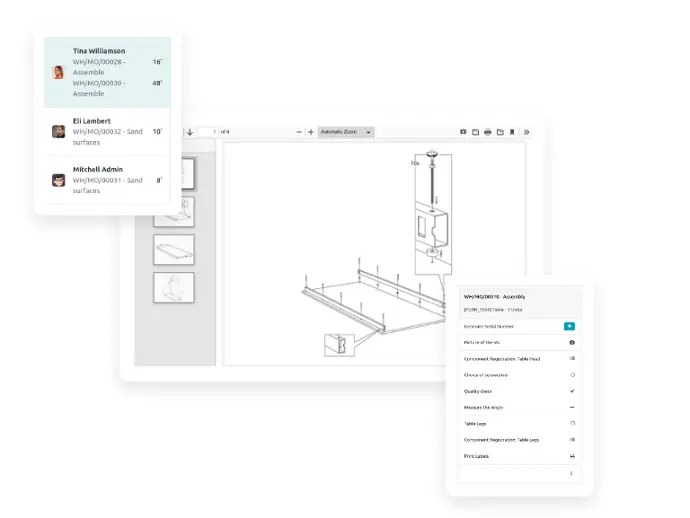The image size is (690, 518).
Task: Expand the PDF toolbar tools chevron menu
Action: pos(527,132)
